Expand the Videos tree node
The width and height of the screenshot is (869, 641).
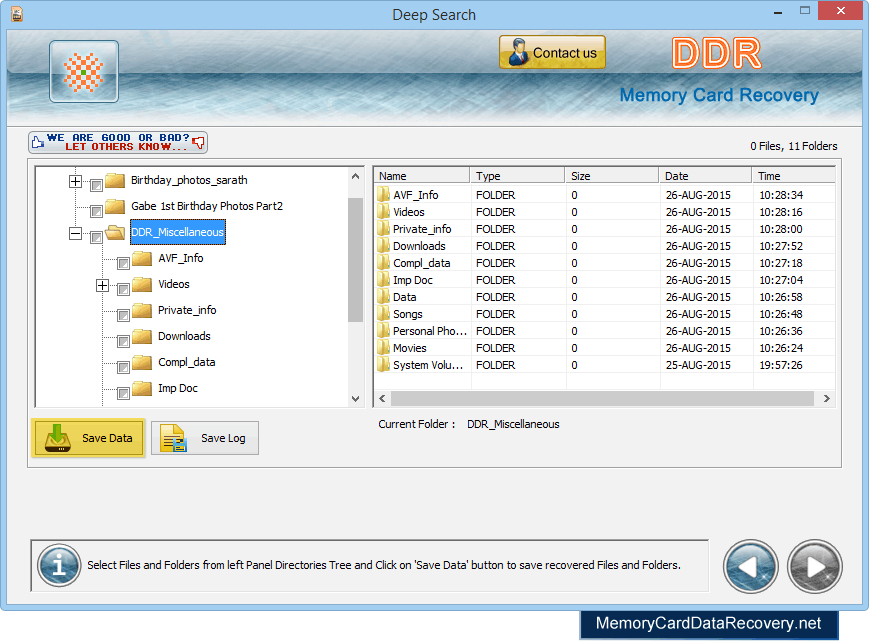tap(103, 285)
